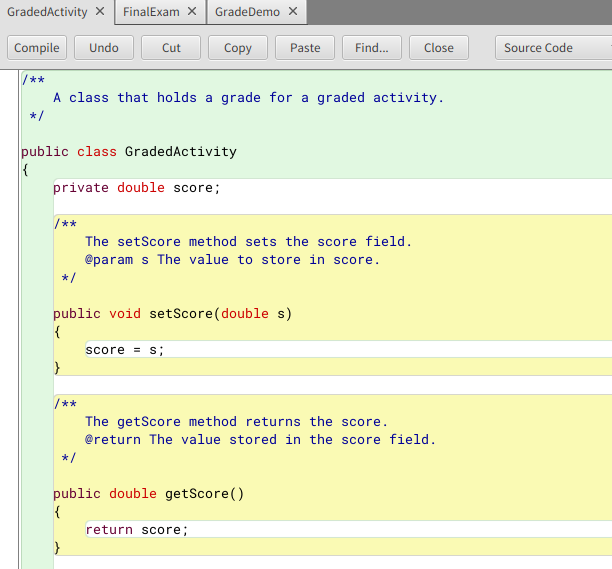The height and width of the screenshot is (569, 612).
Task: Click the '@return The value stored' comment line
Action: click(x=260, y=439)
